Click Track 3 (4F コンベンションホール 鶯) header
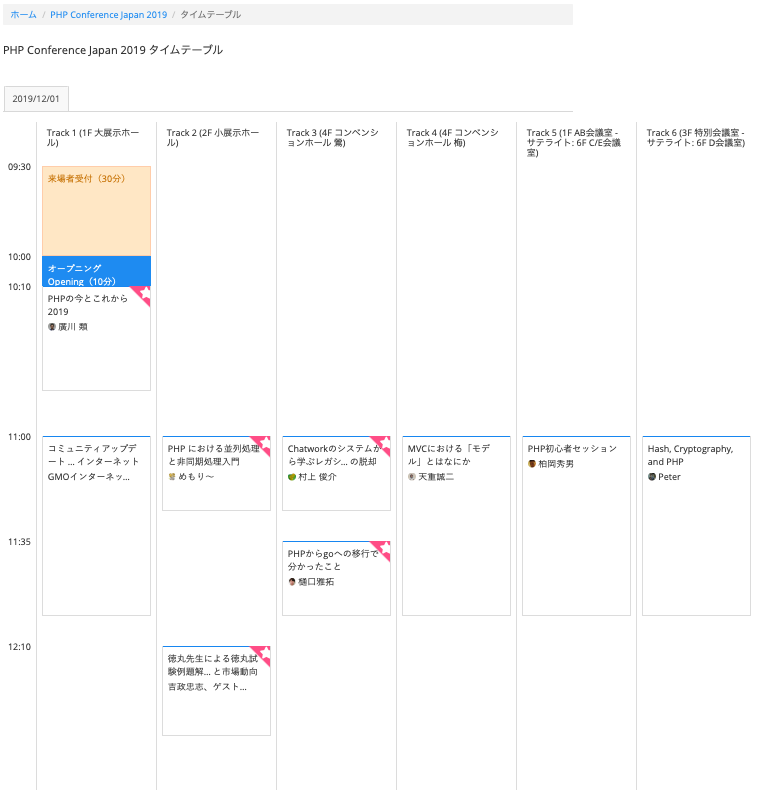Screen dimensions: 757x790 332,138
